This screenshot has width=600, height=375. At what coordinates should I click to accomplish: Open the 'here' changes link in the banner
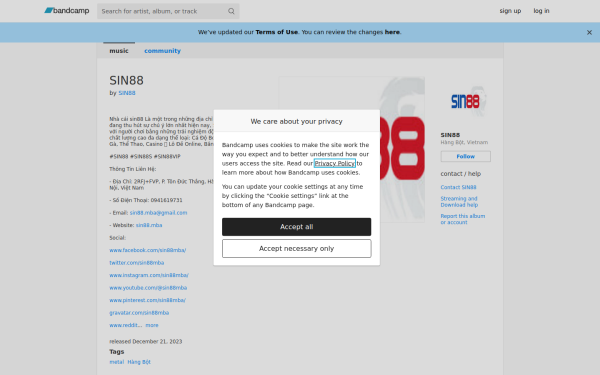(392, 32)
